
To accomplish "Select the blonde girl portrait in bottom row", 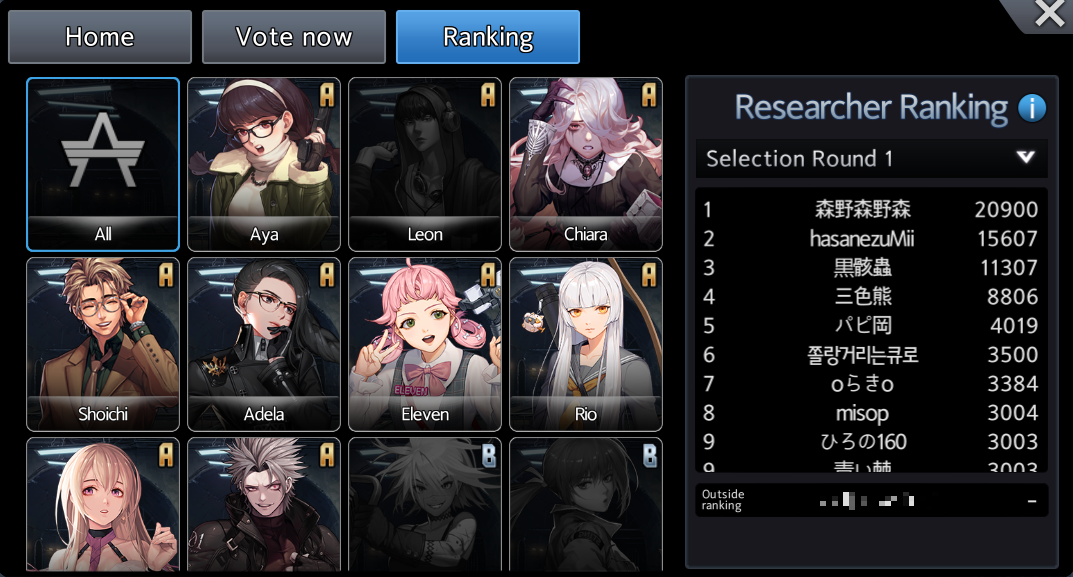I will click(103, 504).
